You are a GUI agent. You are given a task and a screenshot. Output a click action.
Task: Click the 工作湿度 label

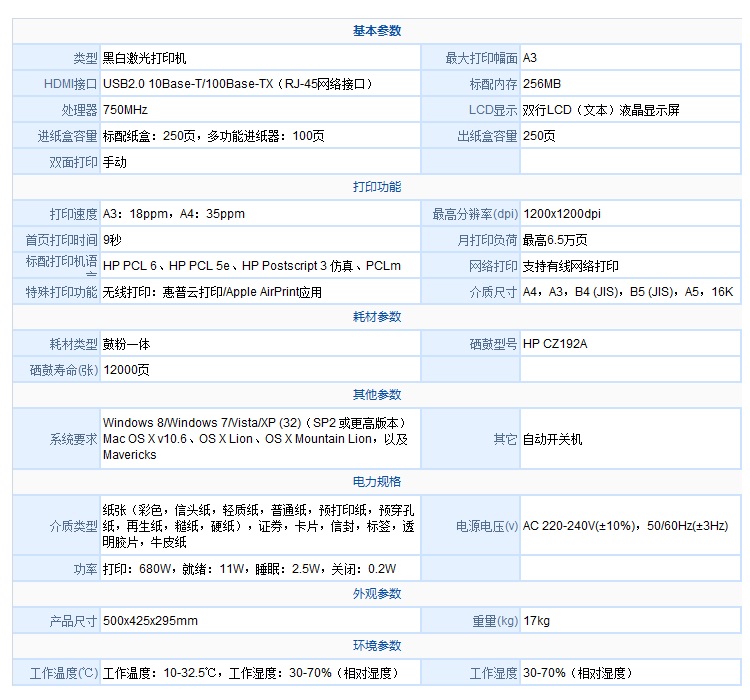(493, 674)
